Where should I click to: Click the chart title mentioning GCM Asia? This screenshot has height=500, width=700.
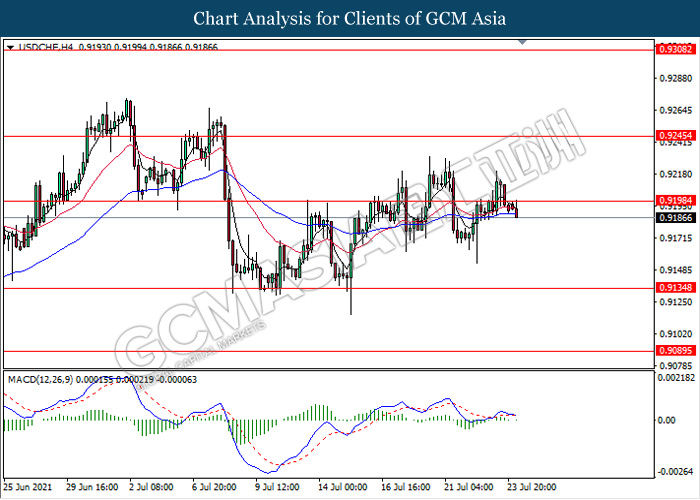(x=349, y=18)
